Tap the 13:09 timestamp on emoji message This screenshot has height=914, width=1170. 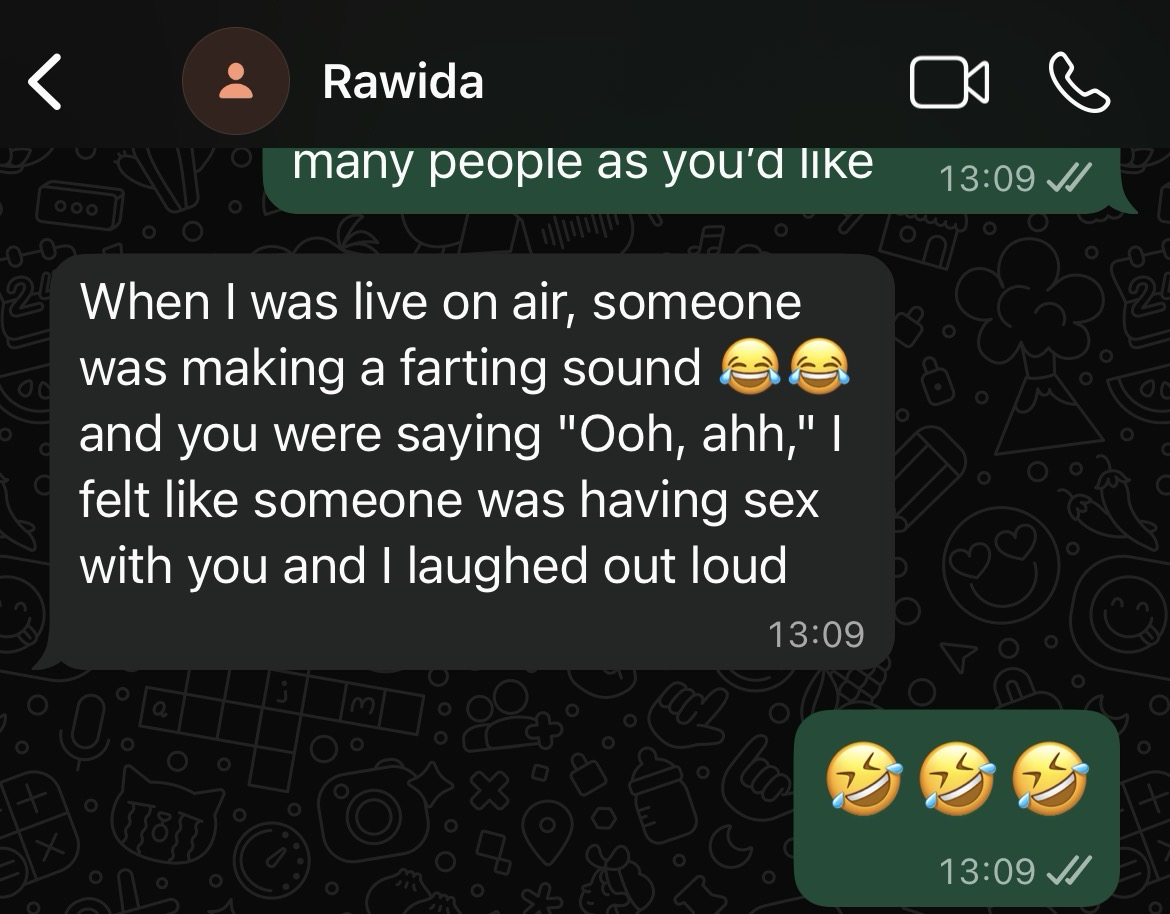click(x=987, y=871)
